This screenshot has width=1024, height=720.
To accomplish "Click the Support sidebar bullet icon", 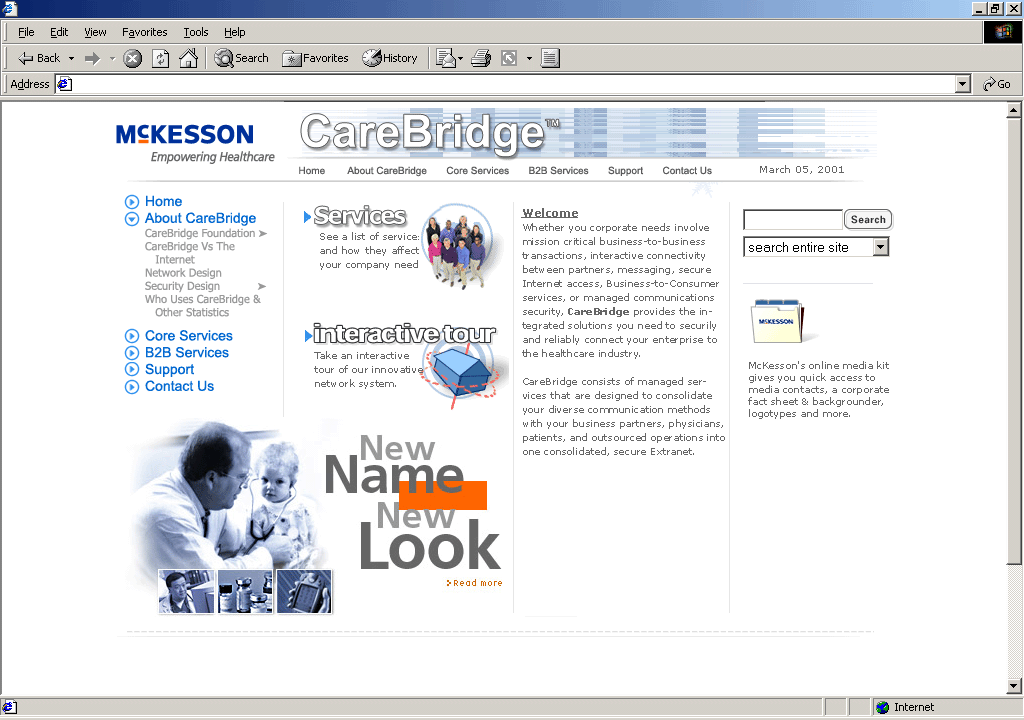I will pos(132,370).
